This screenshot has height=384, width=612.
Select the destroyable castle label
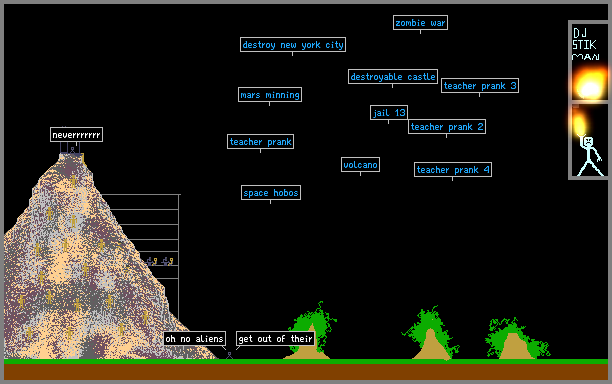(x=393, y=76)
